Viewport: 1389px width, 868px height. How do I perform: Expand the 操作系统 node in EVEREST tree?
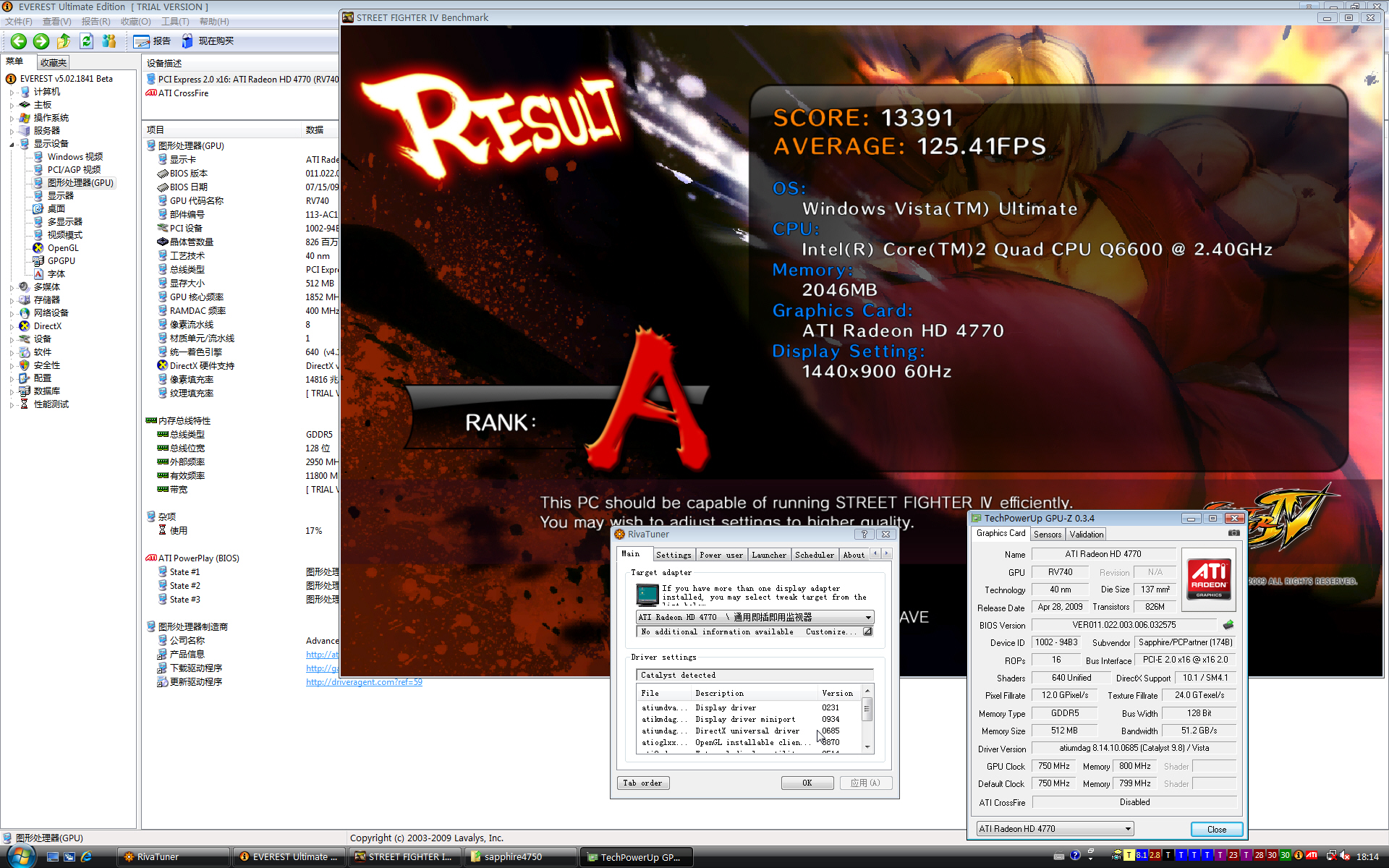coord(12,118)
